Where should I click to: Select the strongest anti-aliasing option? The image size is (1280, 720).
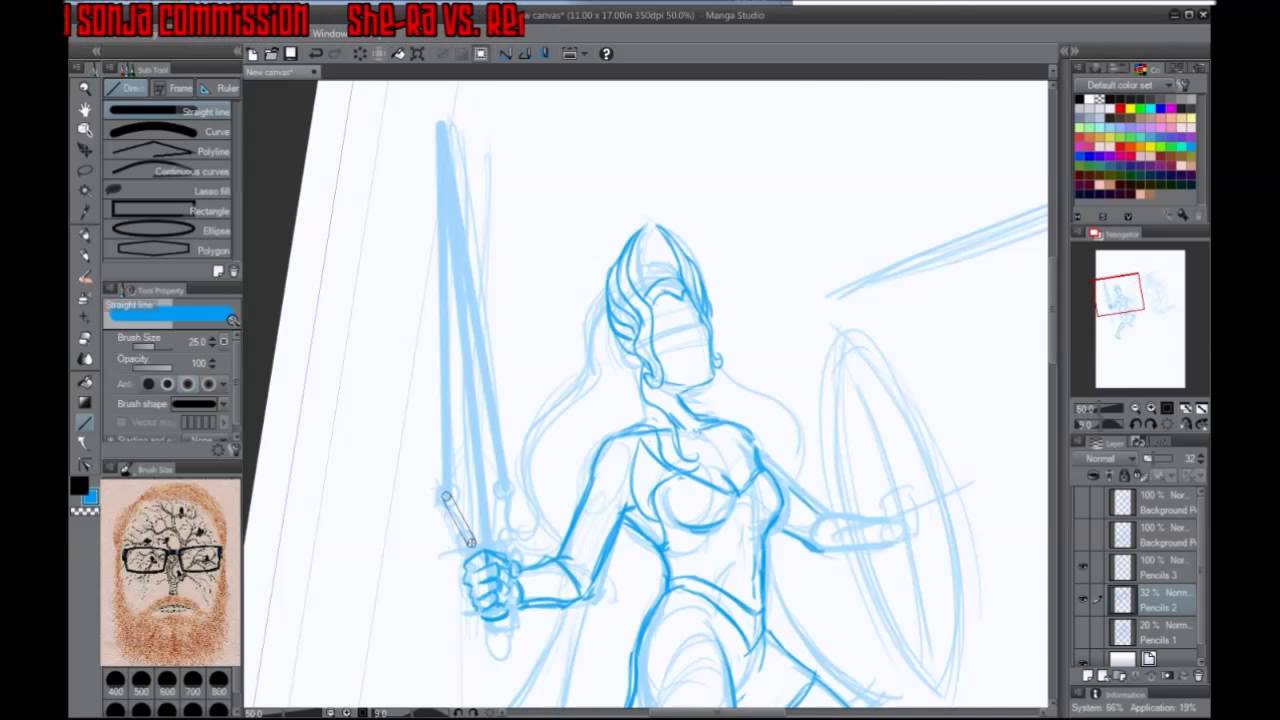[x=208, y=384]
